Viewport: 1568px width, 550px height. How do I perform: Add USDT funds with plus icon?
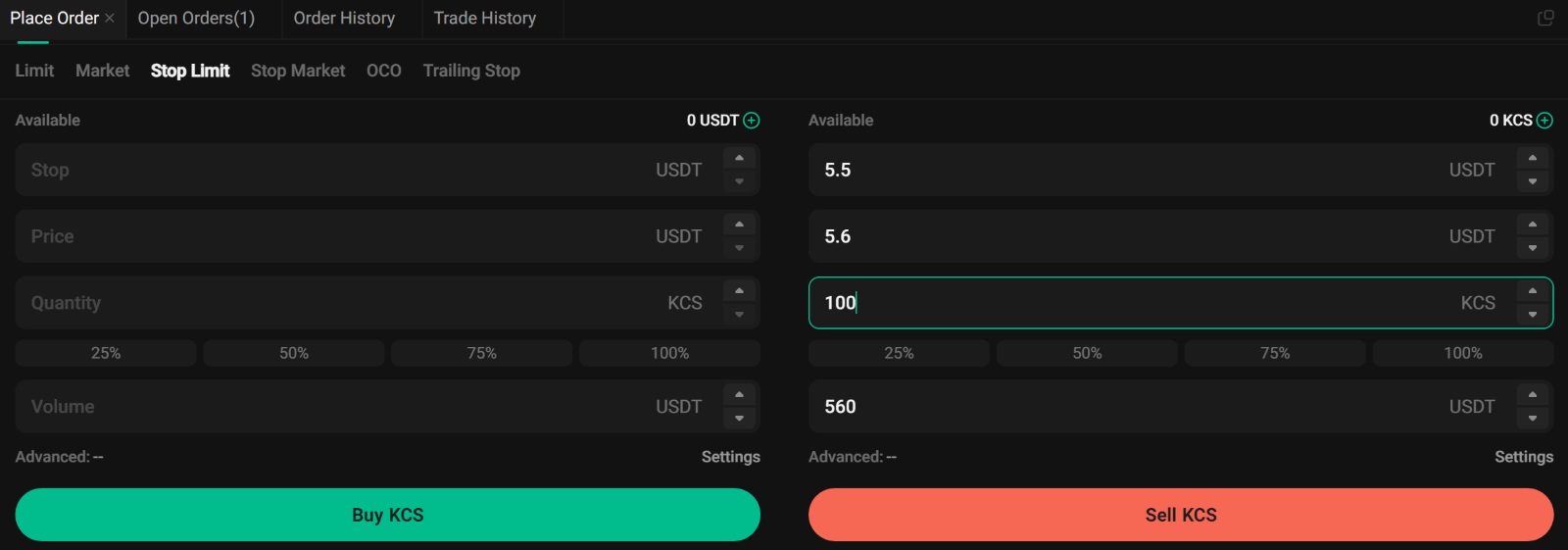(752, 121)
